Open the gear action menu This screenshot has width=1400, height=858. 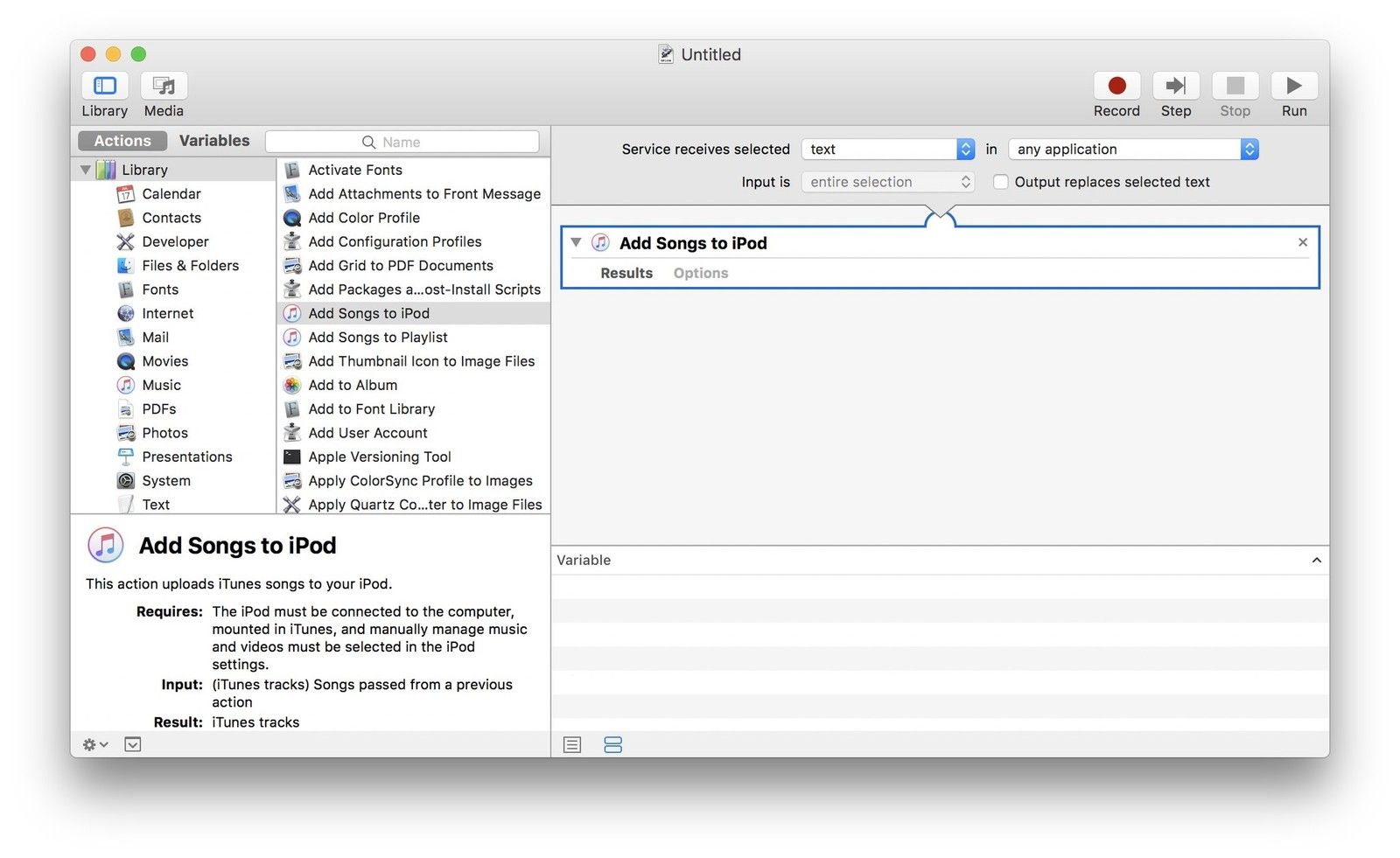pos(94,744)
